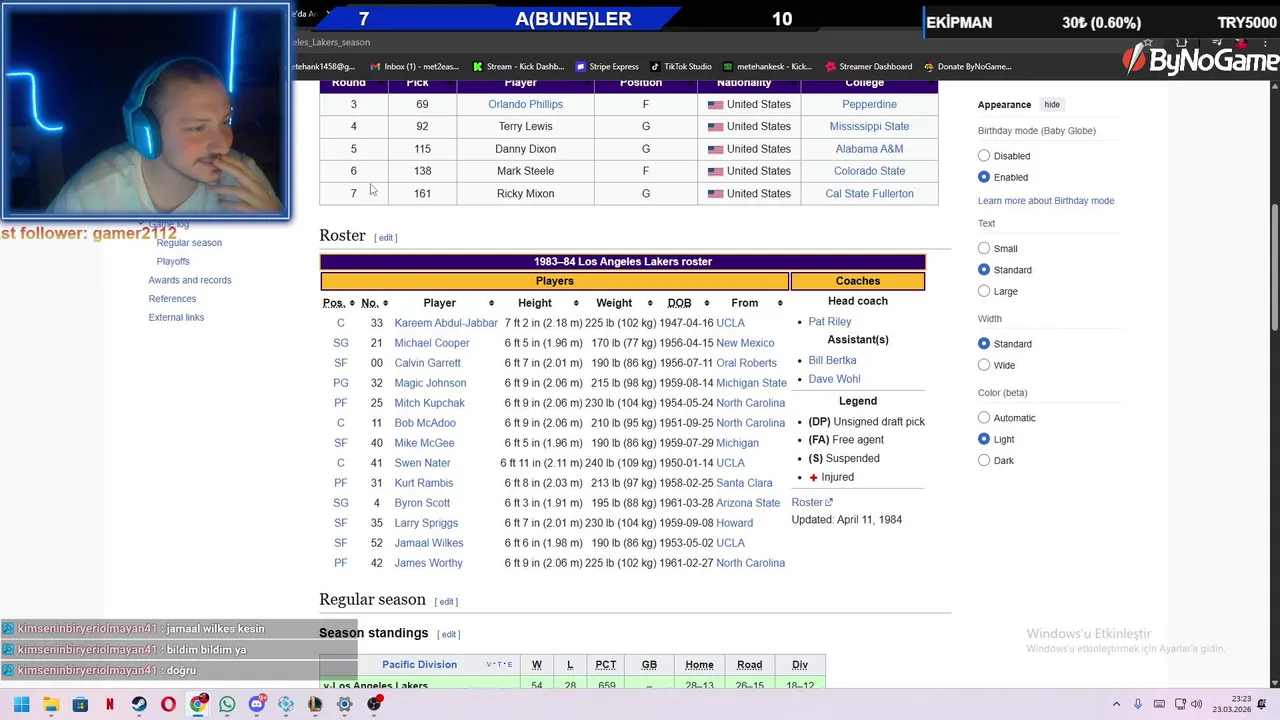Screen dimensions: 1280x720
Task: Open the metehankesk Kick bookmark
Action: coord(768,67)
